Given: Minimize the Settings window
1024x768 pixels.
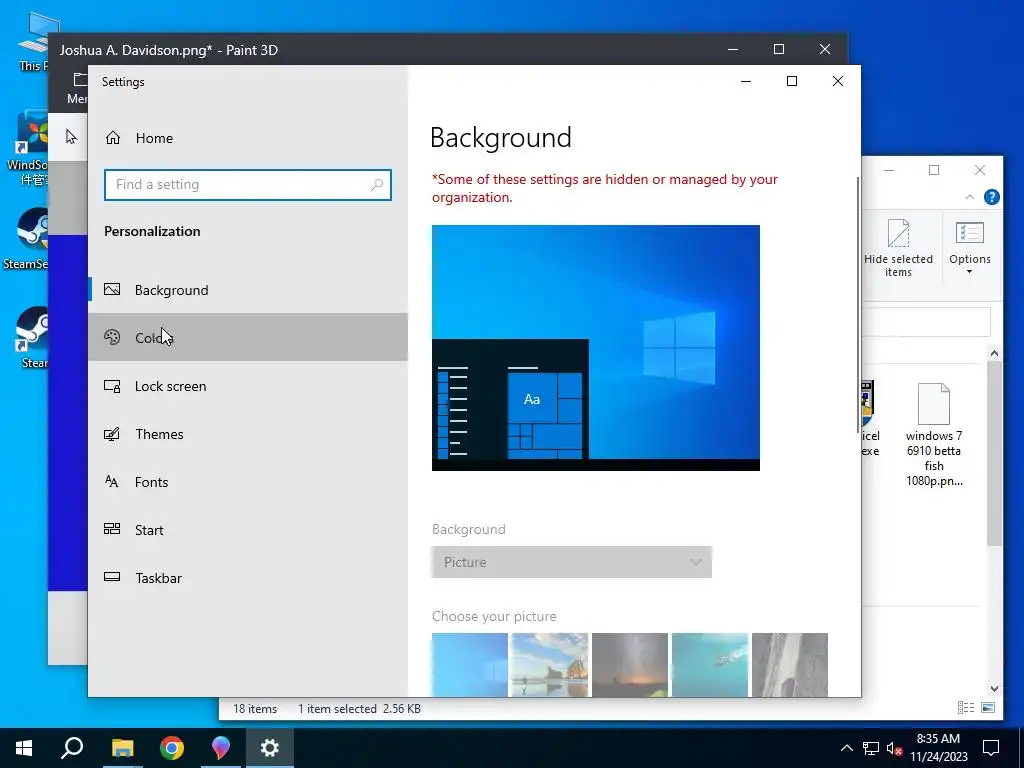Looking at the screenshot, I should (x=746, y=81).
